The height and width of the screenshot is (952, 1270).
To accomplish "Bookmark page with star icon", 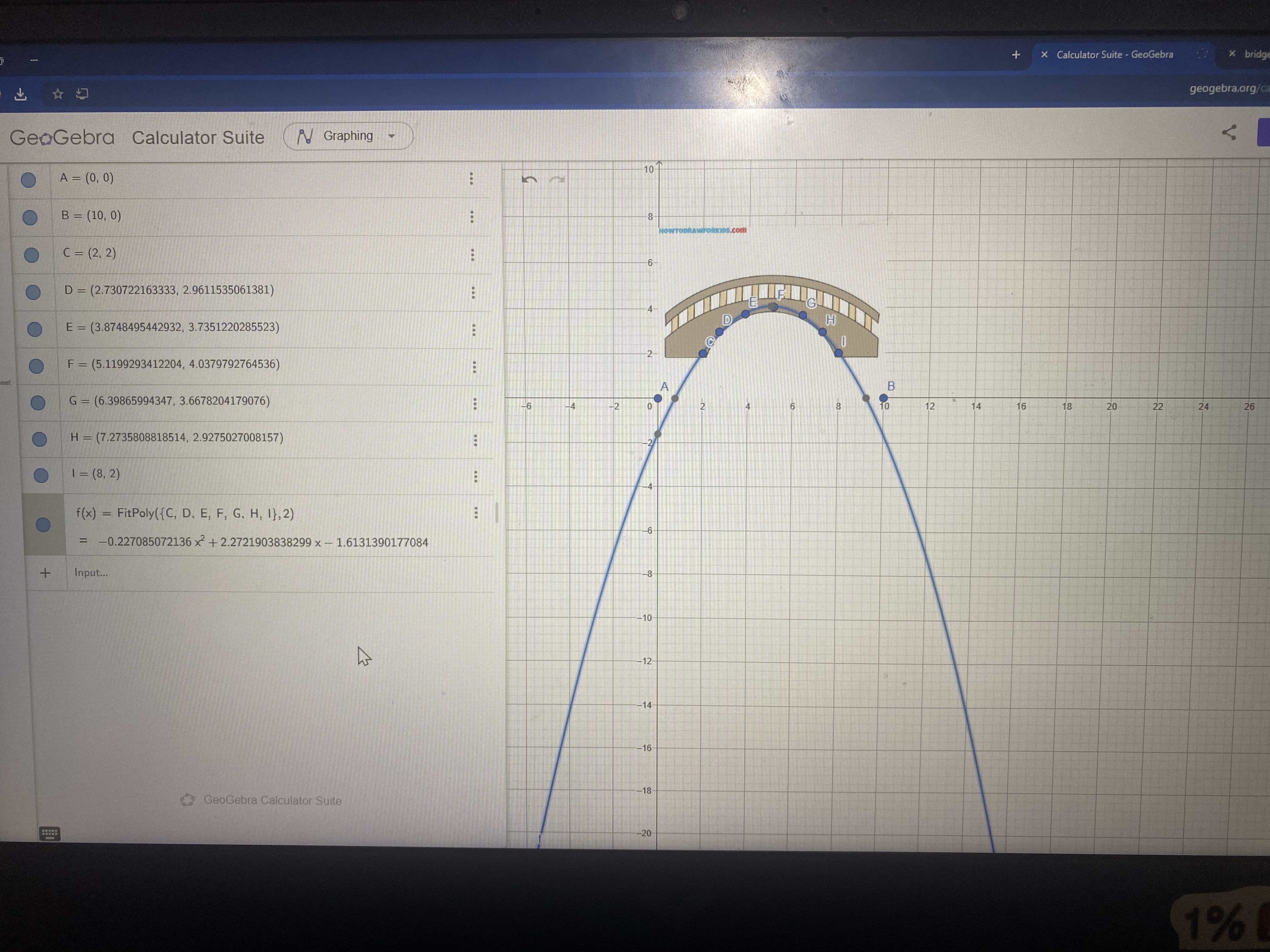I will coord(57,93).
